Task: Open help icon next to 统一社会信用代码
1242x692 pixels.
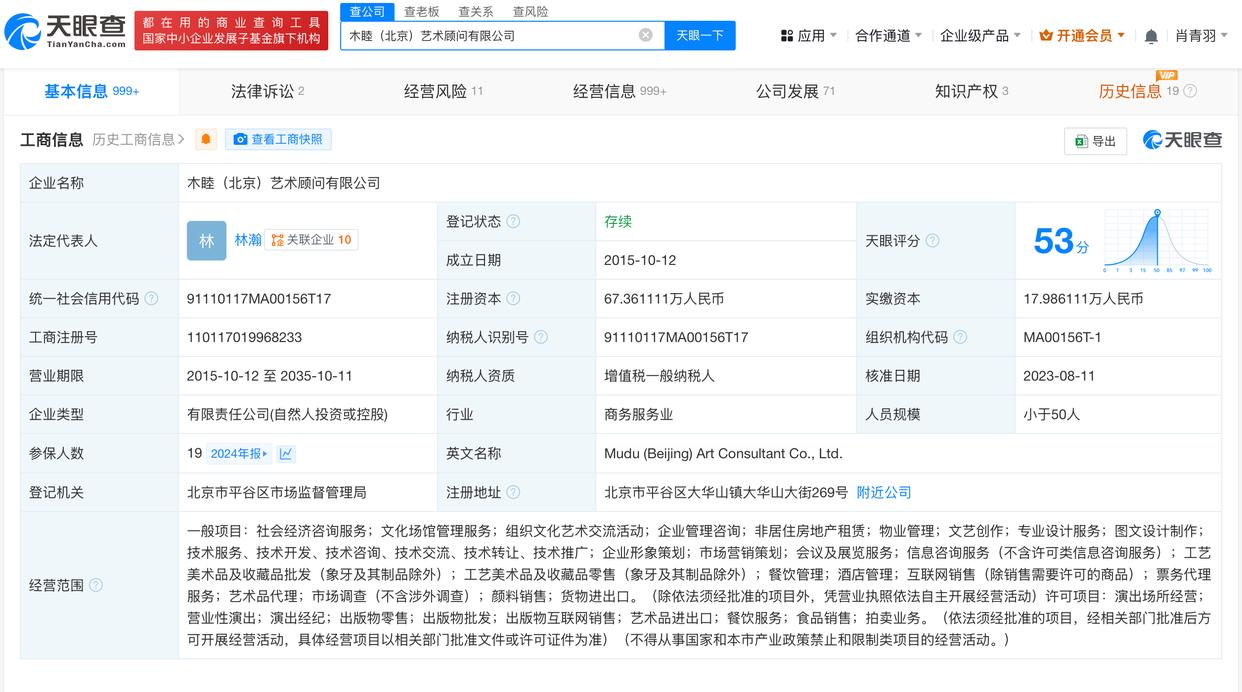Action: pyautogui.click(x=151, y=299)
